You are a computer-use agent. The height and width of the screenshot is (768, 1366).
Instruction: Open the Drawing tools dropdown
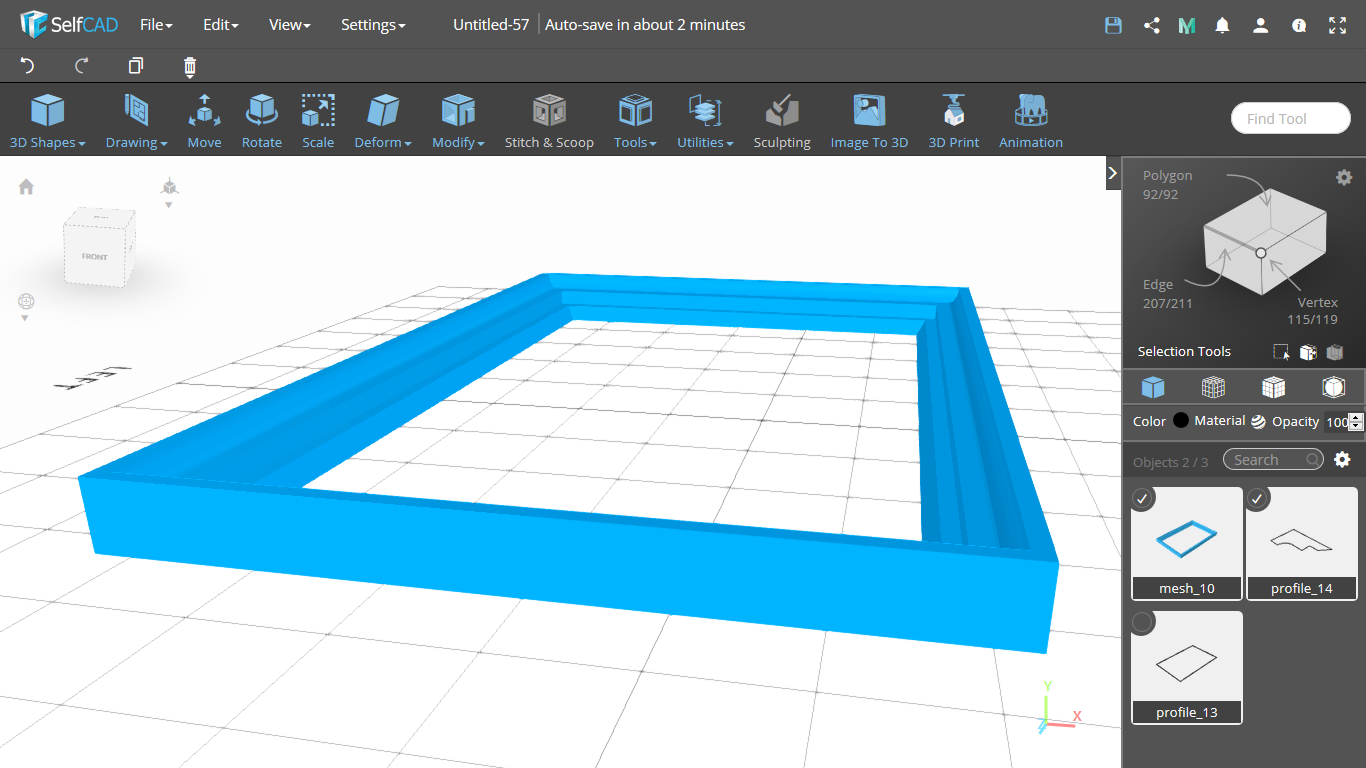(x=136, y=121)
